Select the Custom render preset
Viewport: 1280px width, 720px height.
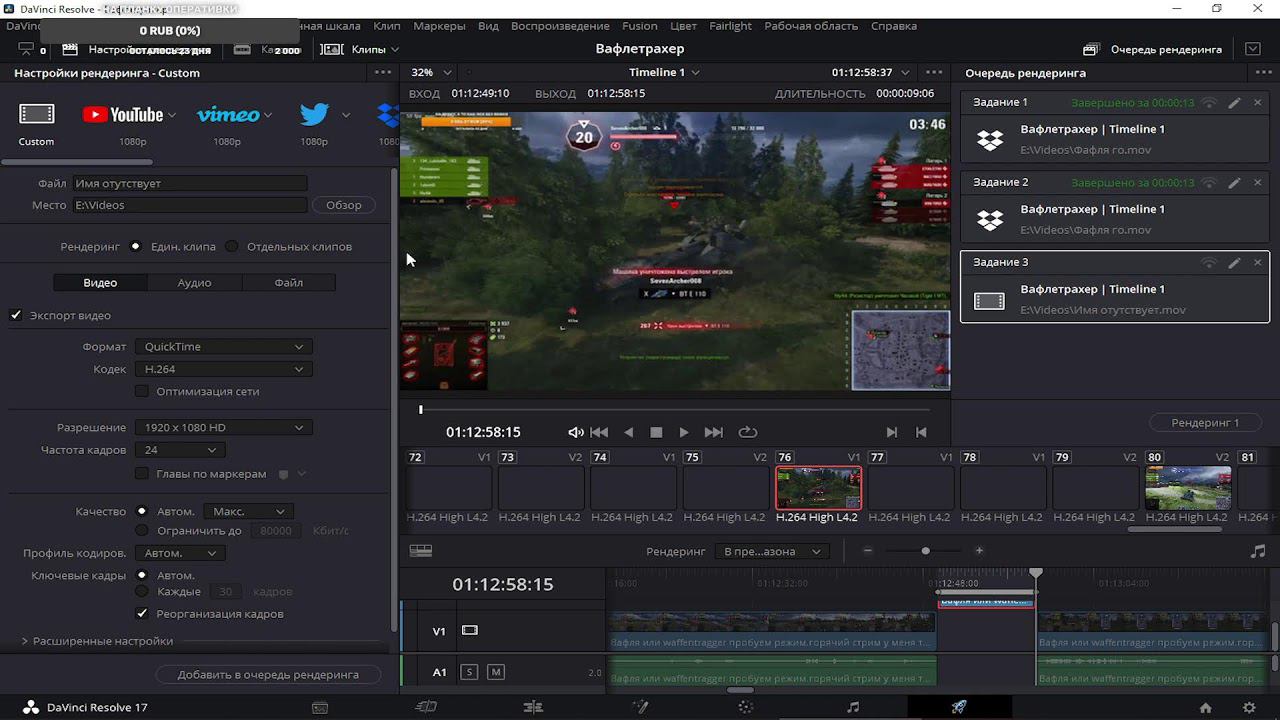point(37,123)
